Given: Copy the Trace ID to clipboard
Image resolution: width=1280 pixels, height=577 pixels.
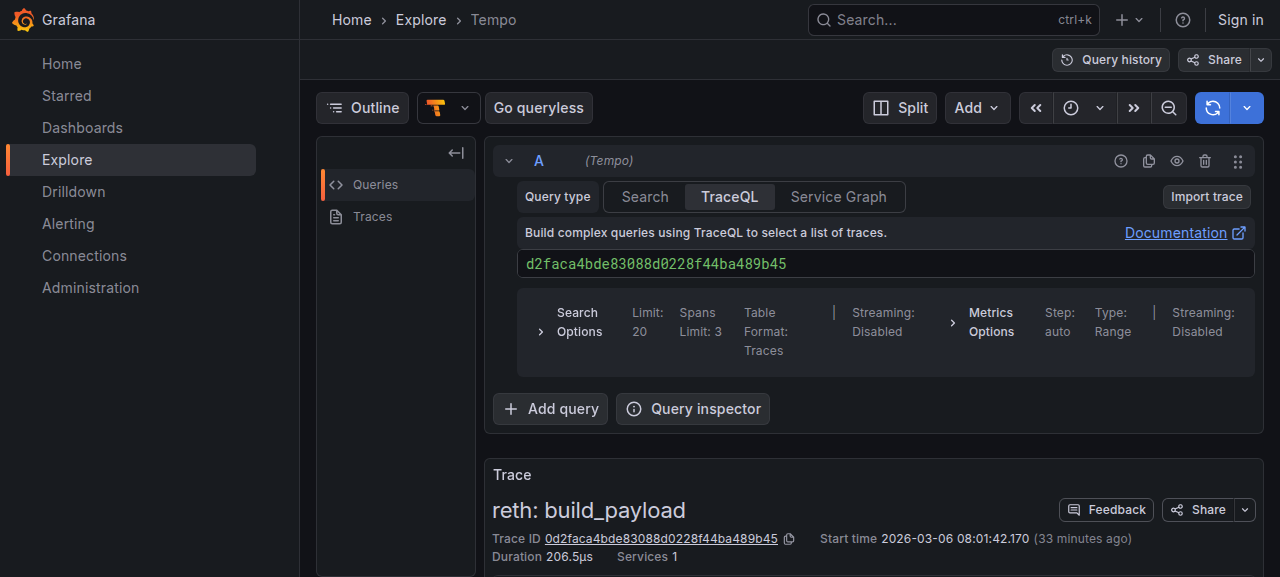Looking at the screenshot, I should point(789,539).
